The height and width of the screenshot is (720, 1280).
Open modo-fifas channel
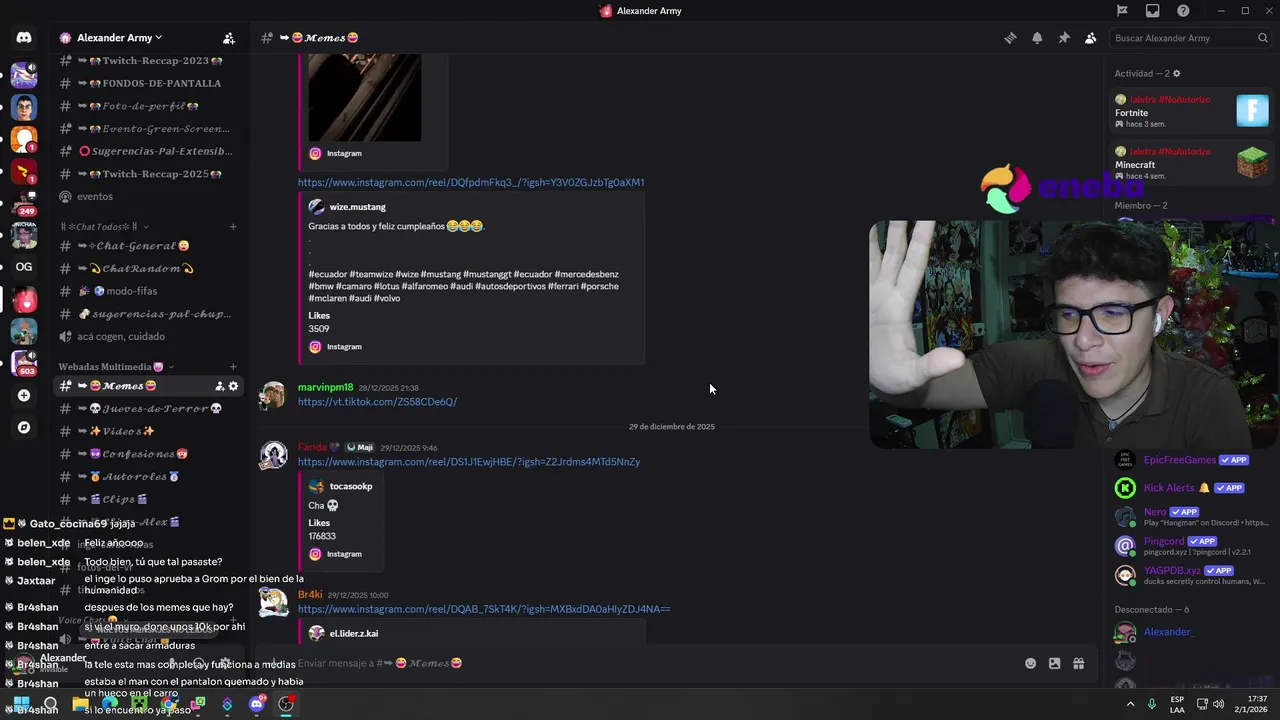[148, 291]
